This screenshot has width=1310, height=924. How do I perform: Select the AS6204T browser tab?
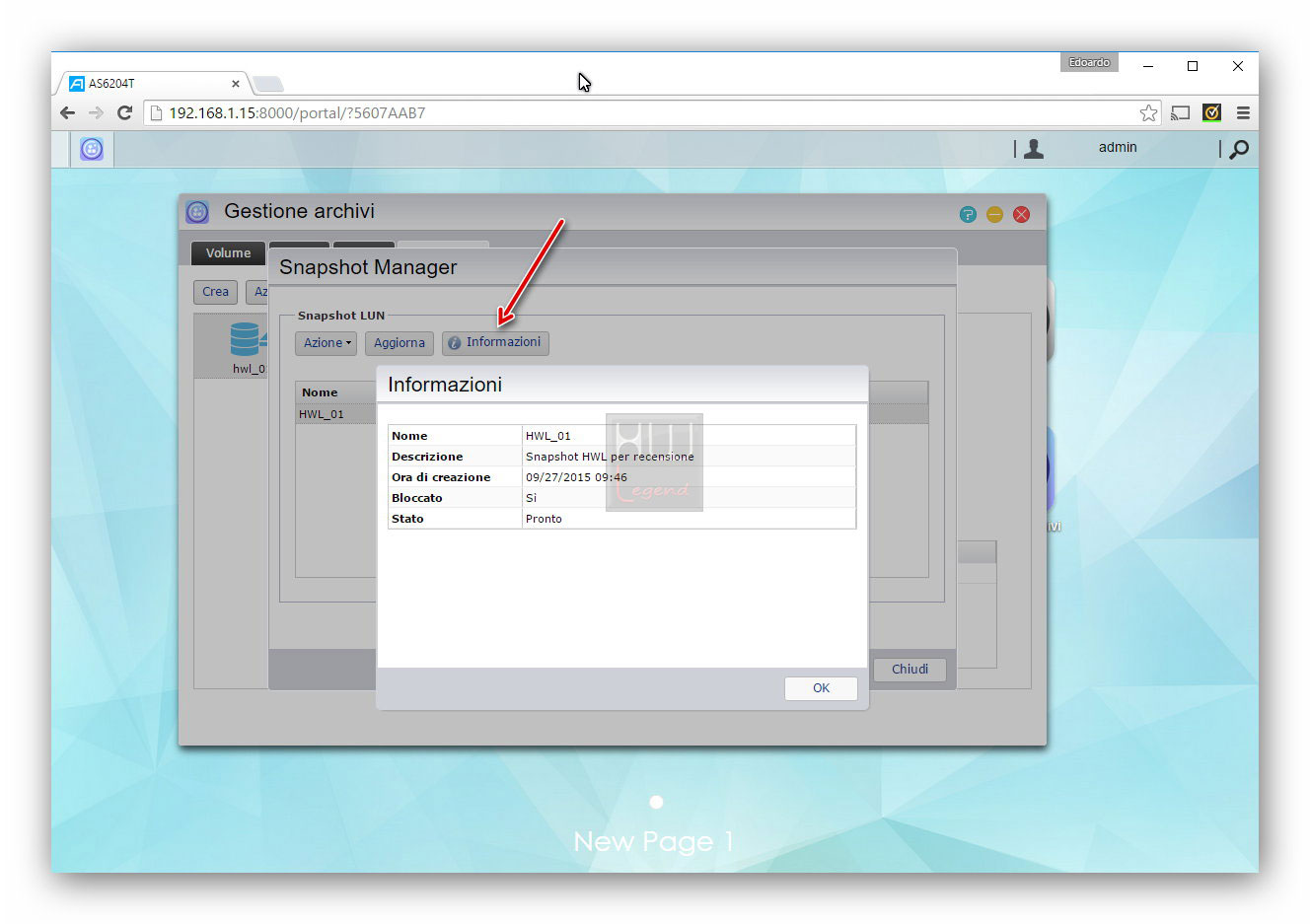click(153, 84)
